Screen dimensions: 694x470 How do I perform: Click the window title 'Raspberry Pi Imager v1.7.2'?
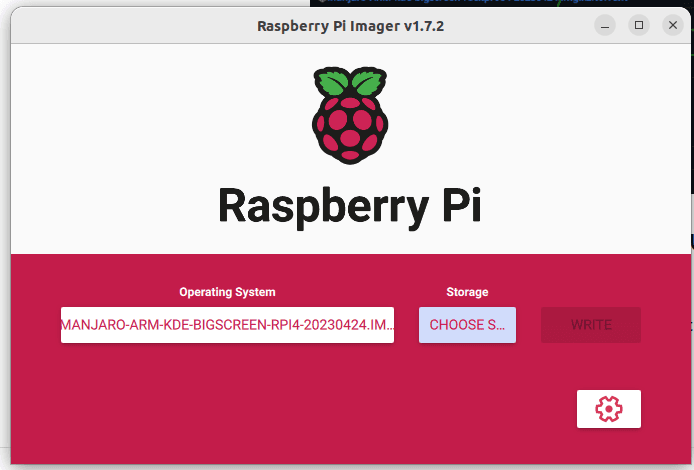pyautogui.click(x=351, y=26)
